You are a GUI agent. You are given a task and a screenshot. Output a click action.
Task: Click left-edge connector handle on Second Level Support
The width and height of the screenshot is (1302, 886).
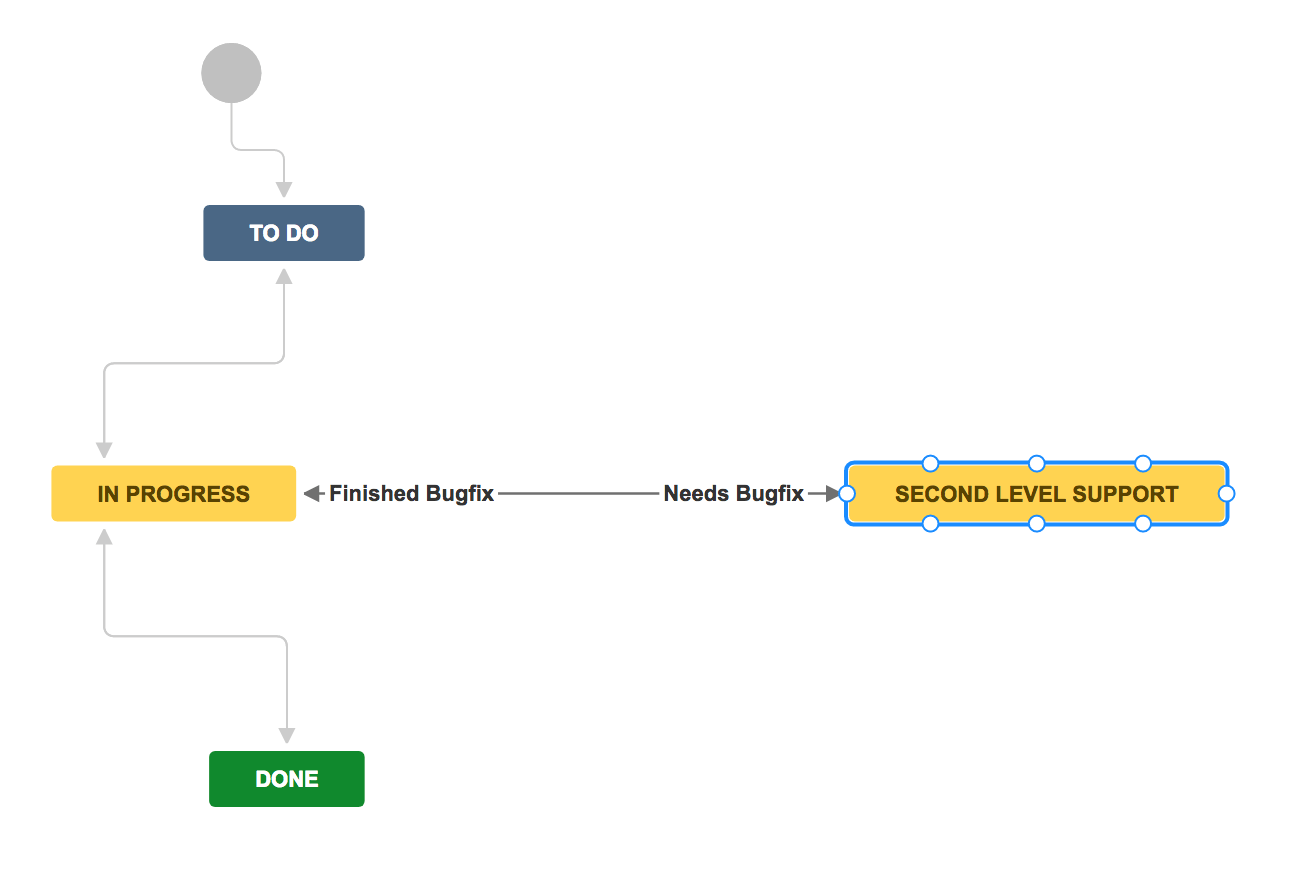pyautogui.click(x=847, y=493)
